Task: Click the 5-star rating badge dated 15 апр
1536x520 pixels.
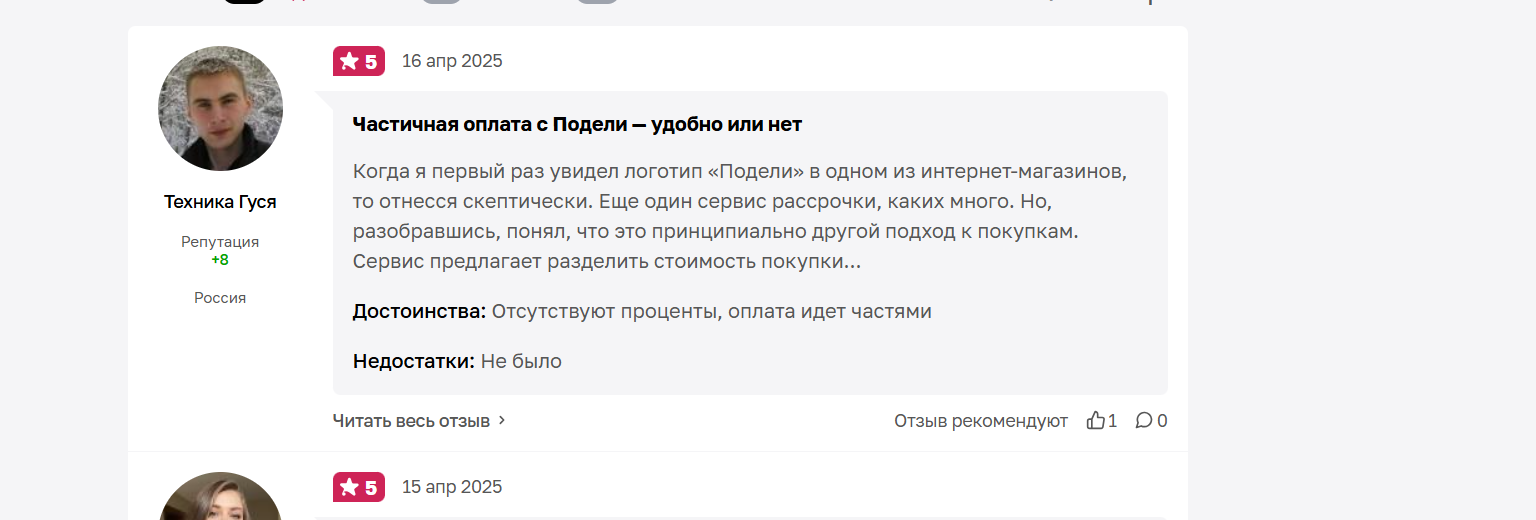Action: pos(359,487)
